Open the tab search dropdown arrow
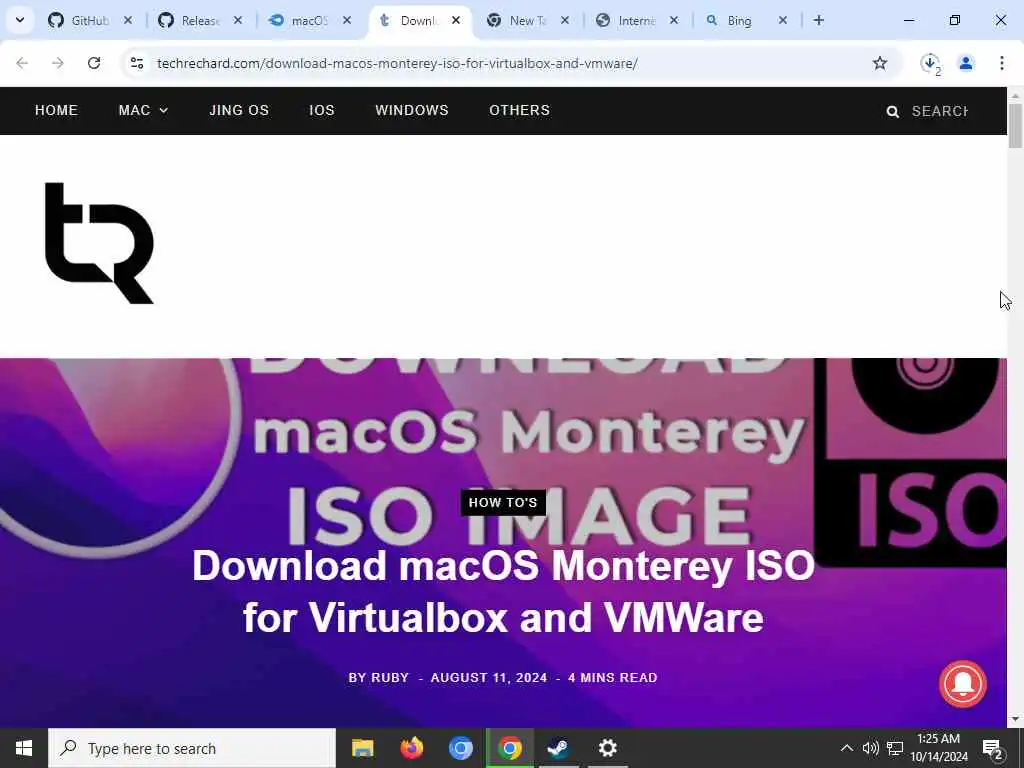 [20, 20]
